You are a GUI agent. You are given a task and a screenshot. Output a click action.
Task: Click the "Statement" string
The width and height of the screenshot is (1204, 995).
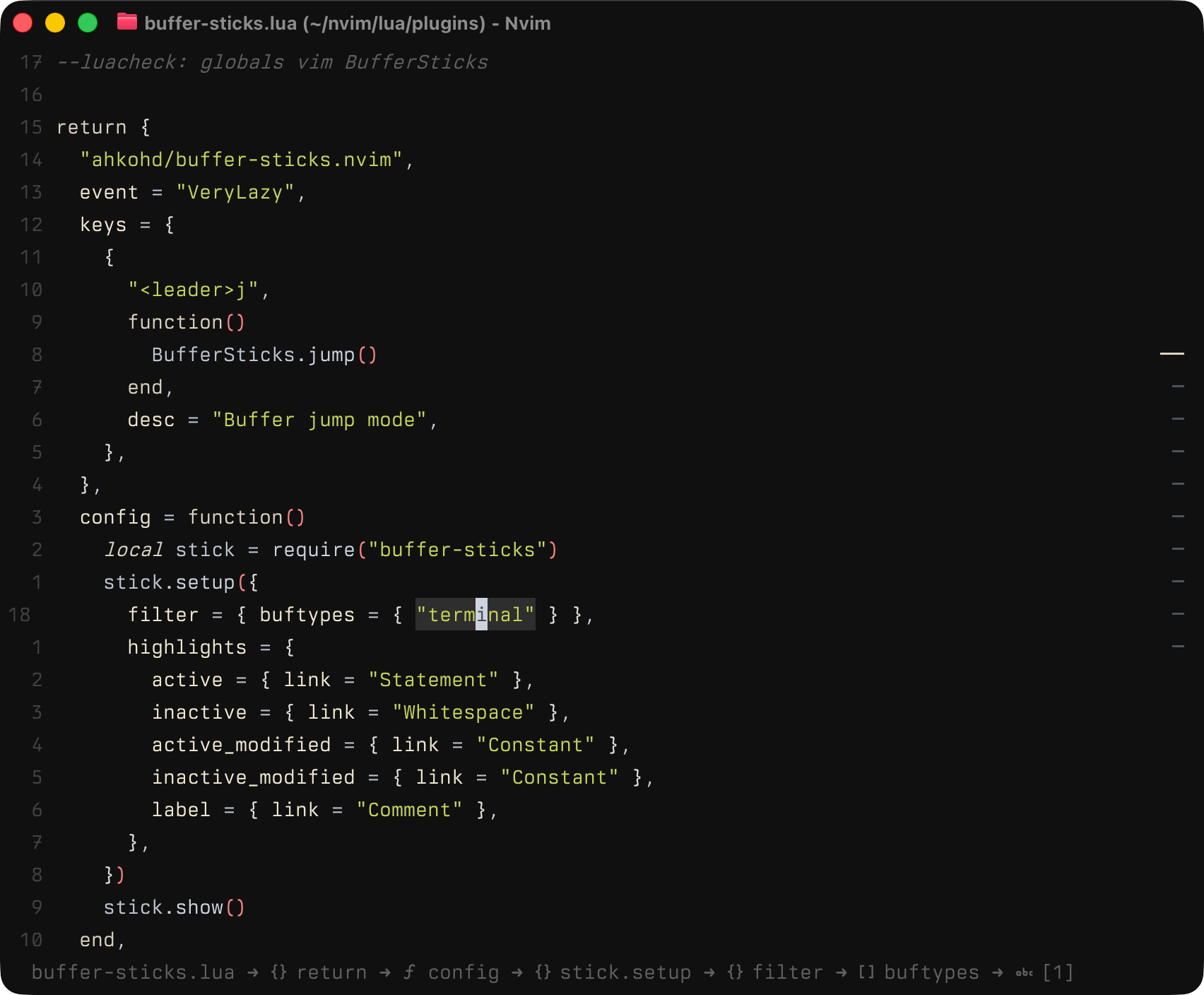(x=433, y=680)
